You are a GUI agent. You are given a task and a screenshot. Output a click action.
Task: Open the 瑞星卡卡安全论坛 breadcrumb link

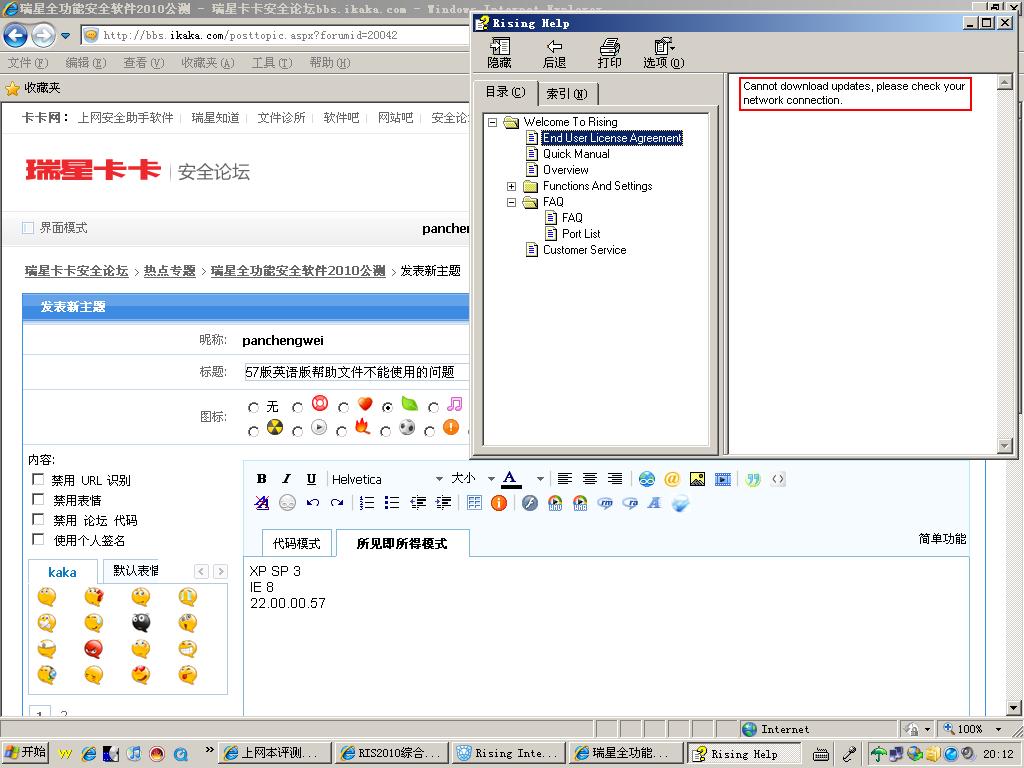point(76,271)
